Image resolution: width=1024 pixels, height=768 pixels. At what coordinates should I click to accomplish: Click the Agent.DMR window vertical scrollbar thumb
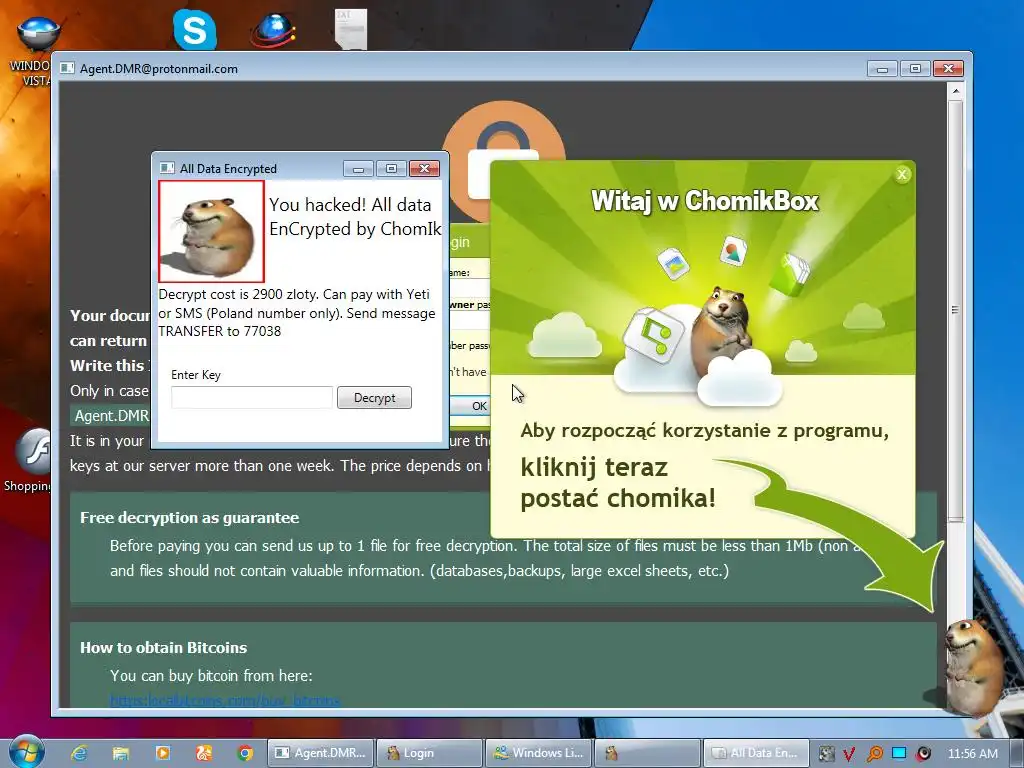pos(955,310)
